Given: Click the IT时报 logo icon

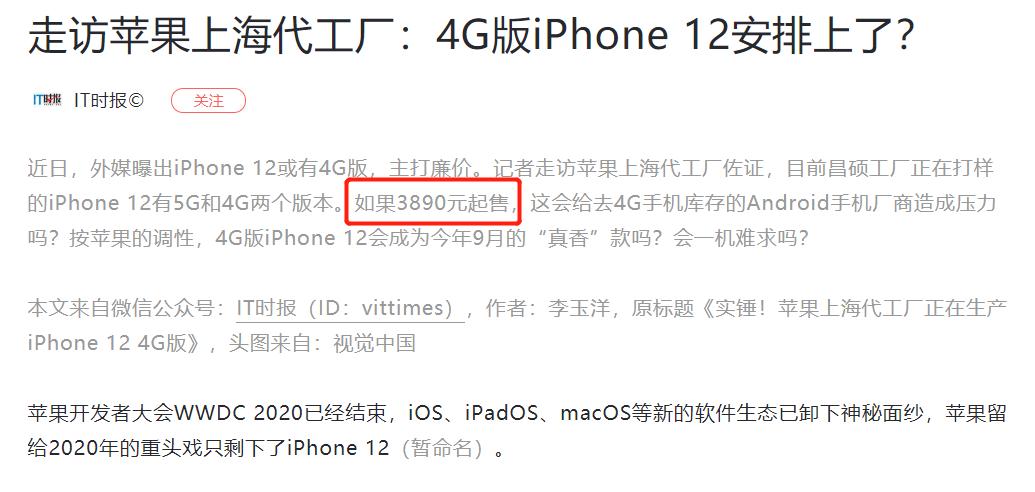Looking at the screenshot, I should [47, 100].
